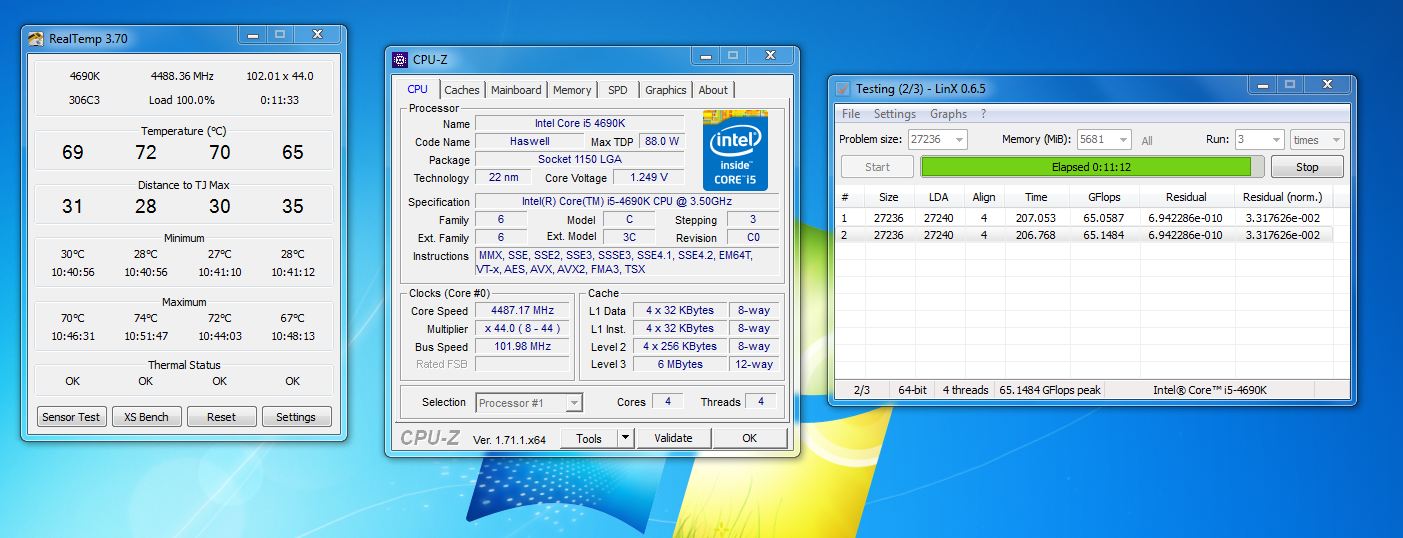Click the LDA column header in LinX
This screenshot has height=538, width=1403.
937,197
